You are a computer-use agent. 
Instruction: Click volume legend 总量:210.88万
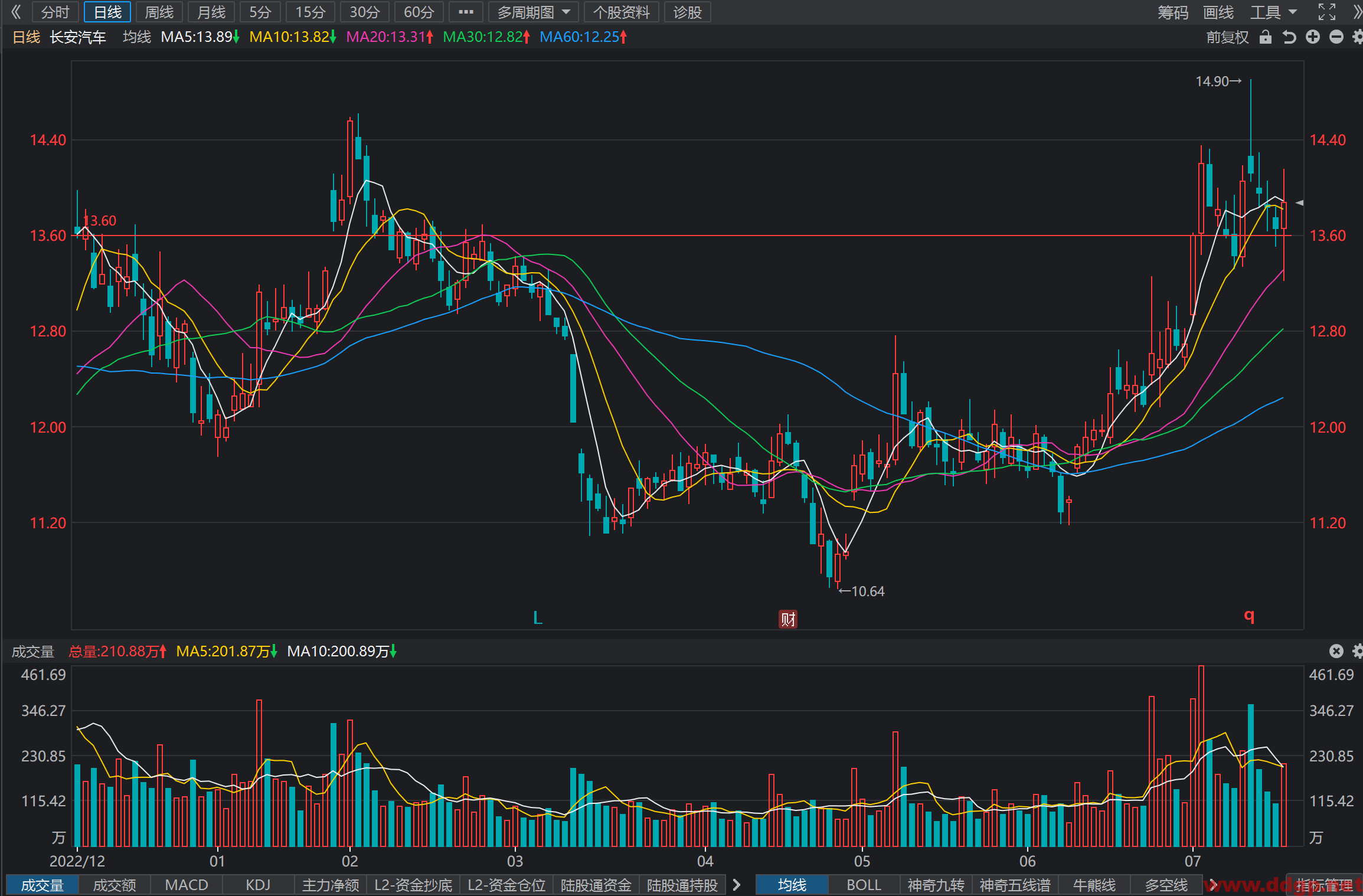point(118,651)
